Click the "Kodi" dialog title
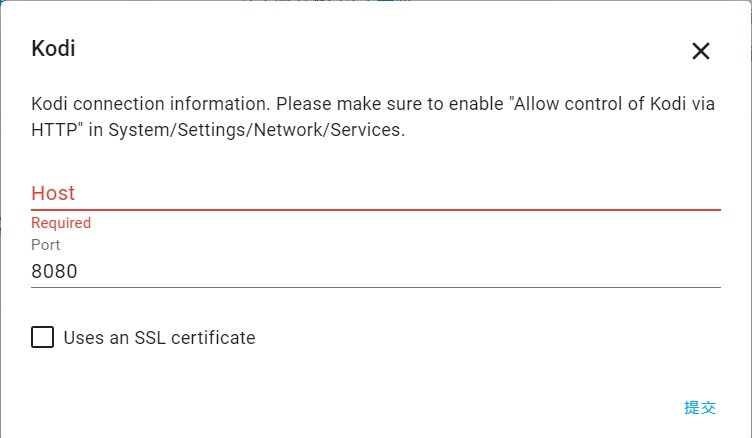752x438 pixels. coord(53,48)
